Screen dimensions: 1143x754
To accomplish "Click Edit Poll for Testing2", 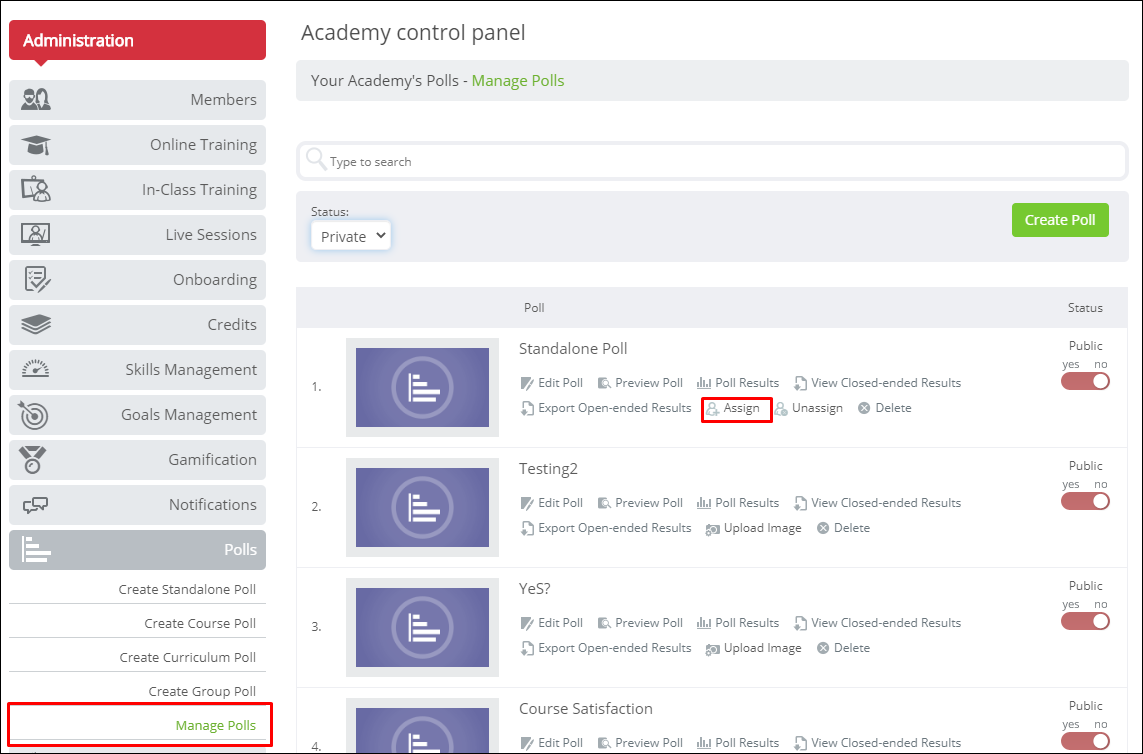I will (552, 503).
